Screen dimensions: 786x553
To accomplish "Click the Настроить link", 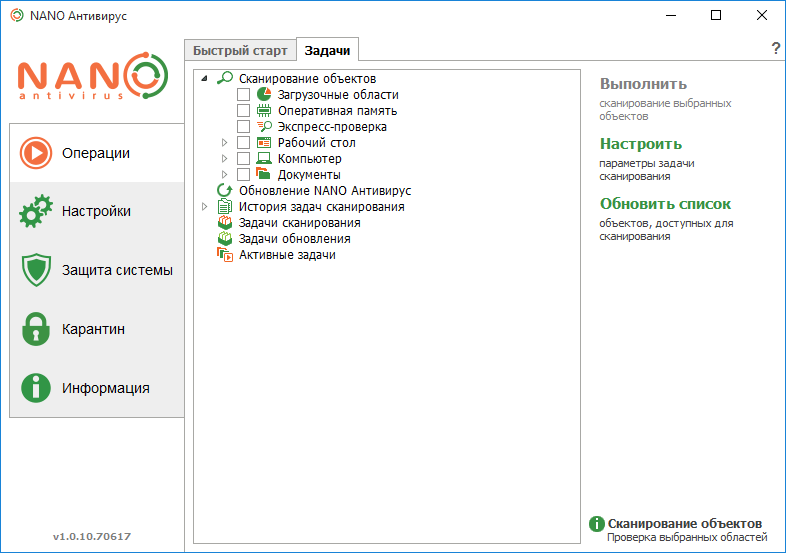I will [641, 144].
